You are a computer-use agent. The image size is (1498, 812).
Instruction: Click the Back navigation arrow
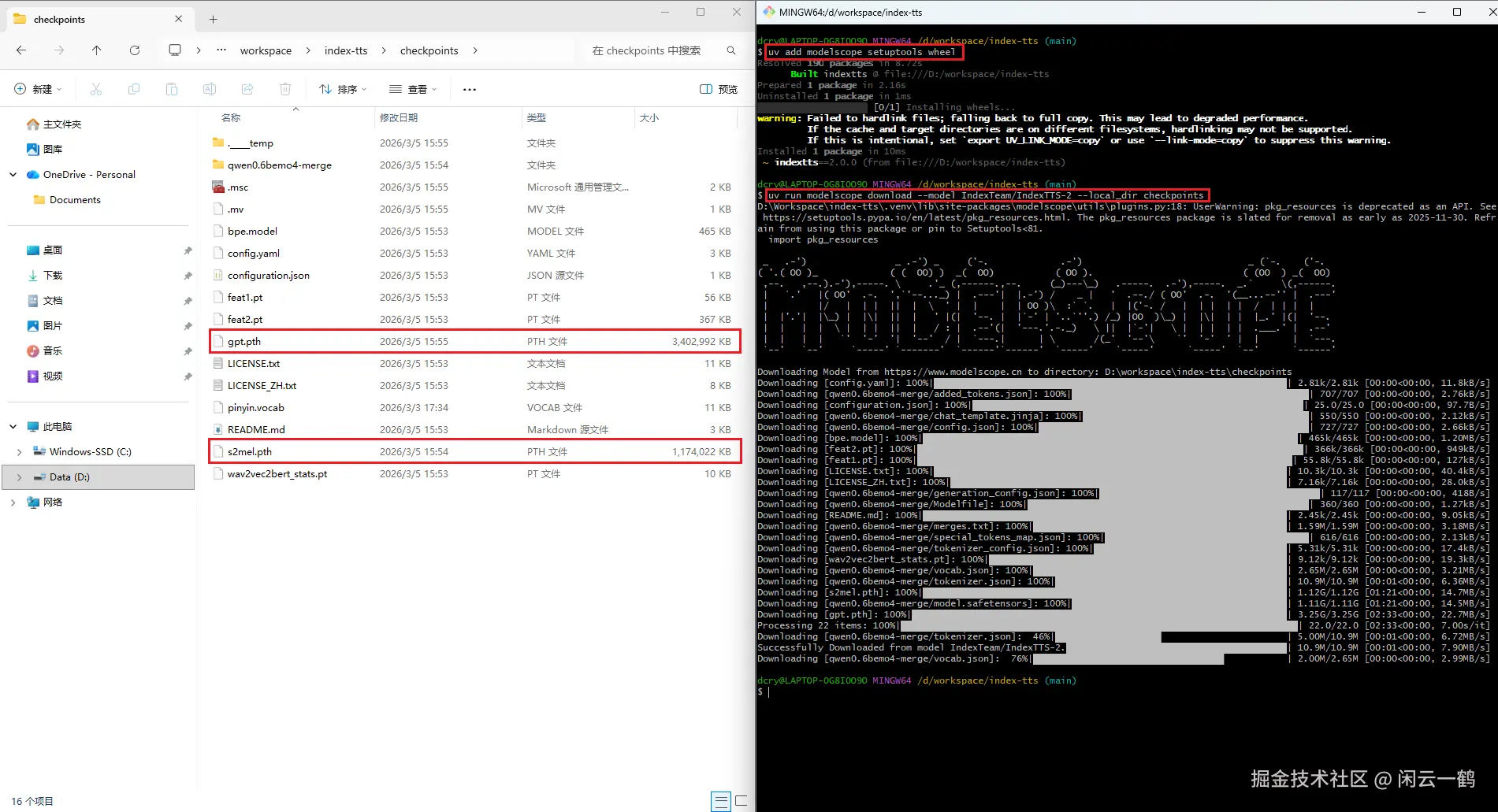tap(21, 50)
